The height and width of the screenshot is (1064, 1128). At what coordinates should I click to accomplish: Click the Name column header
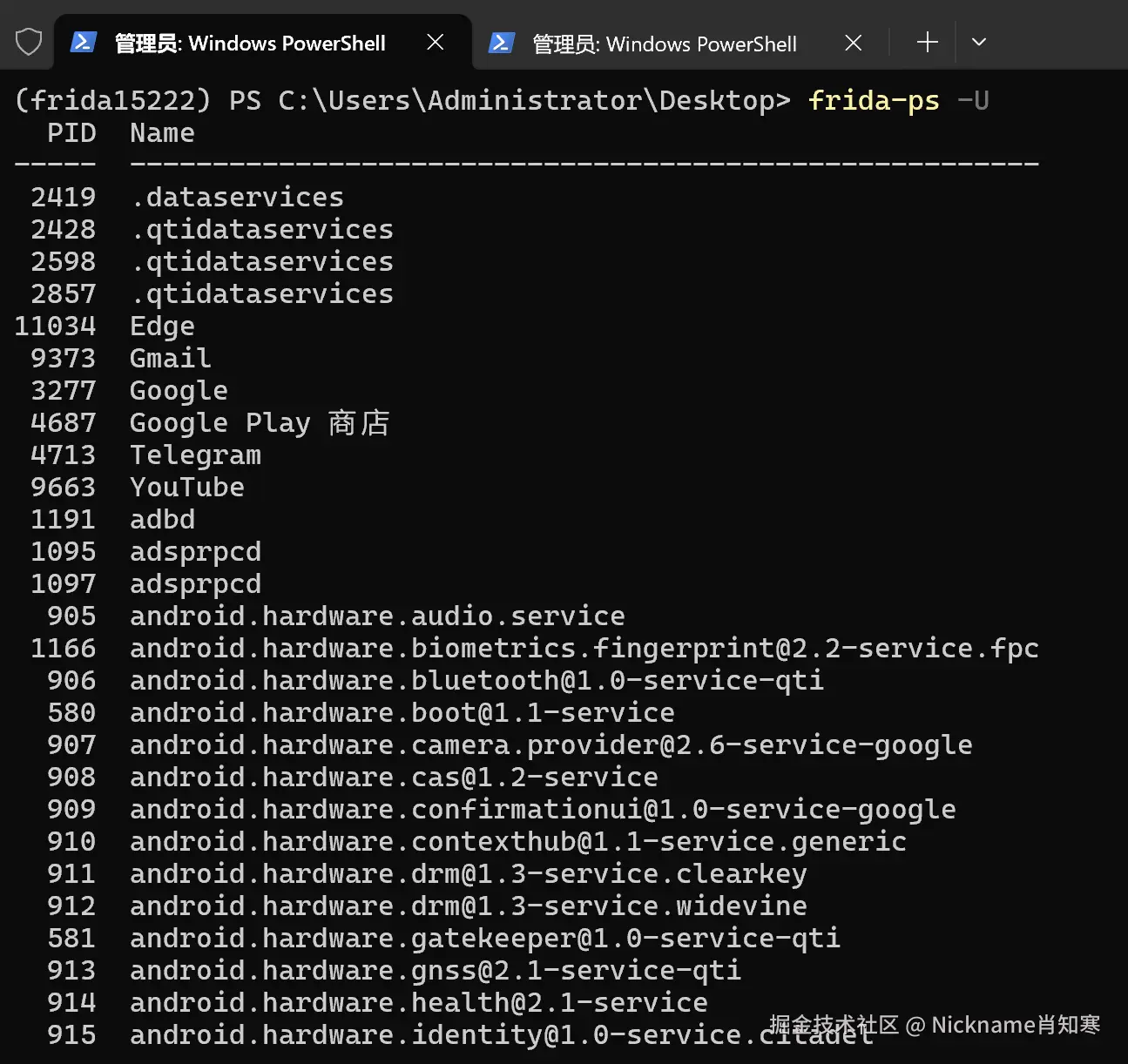point(163,133)
